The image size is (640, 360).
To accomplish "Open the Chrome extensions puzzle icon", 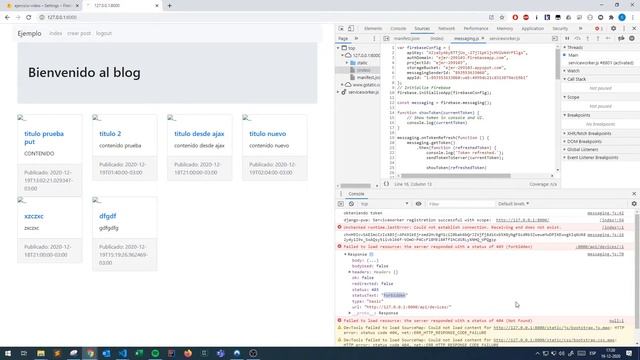I will click(x=611, y=17).
